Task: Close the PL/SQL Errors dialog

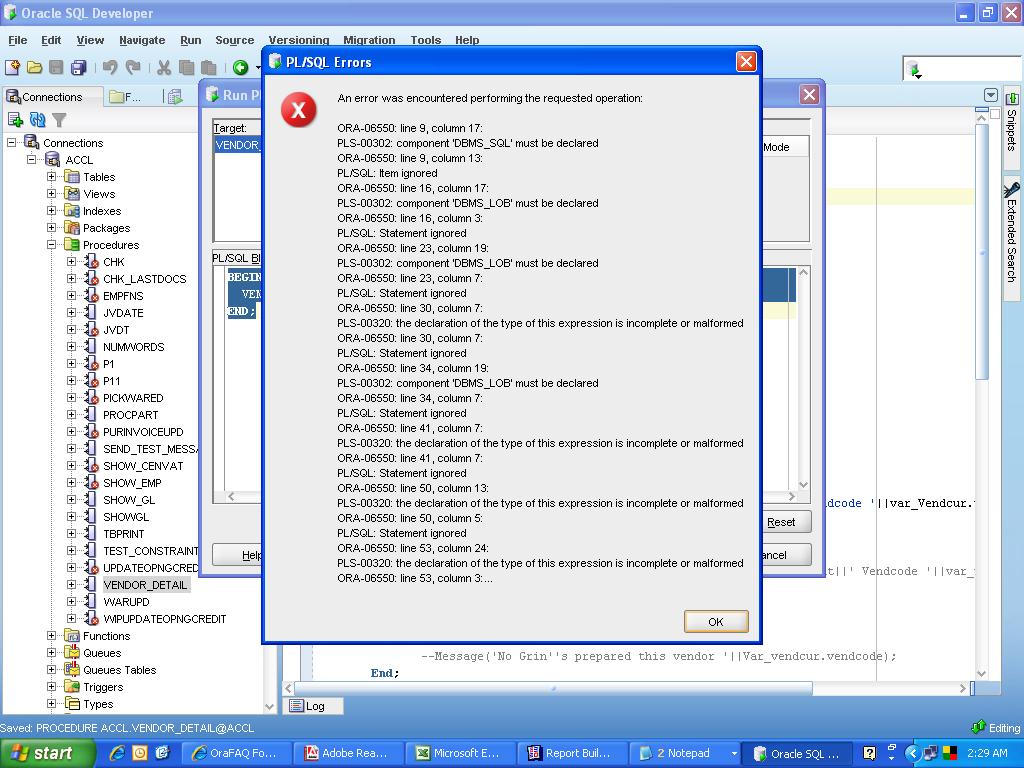Action: [746, 61]
